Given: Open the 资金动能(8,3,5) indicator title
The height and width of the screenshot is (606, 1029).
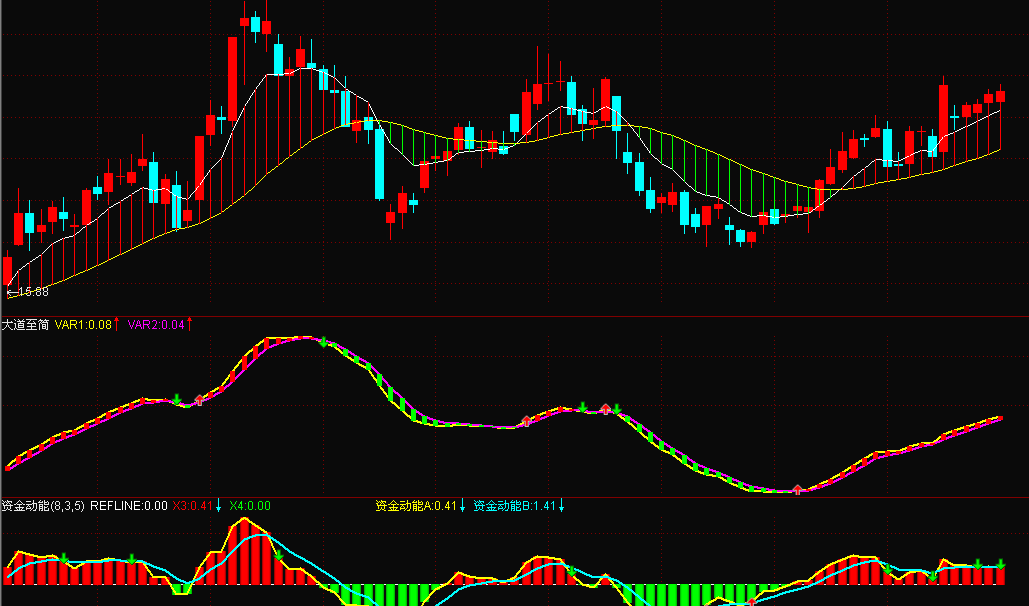Looking at the screenshot, I should coord(43,506).
